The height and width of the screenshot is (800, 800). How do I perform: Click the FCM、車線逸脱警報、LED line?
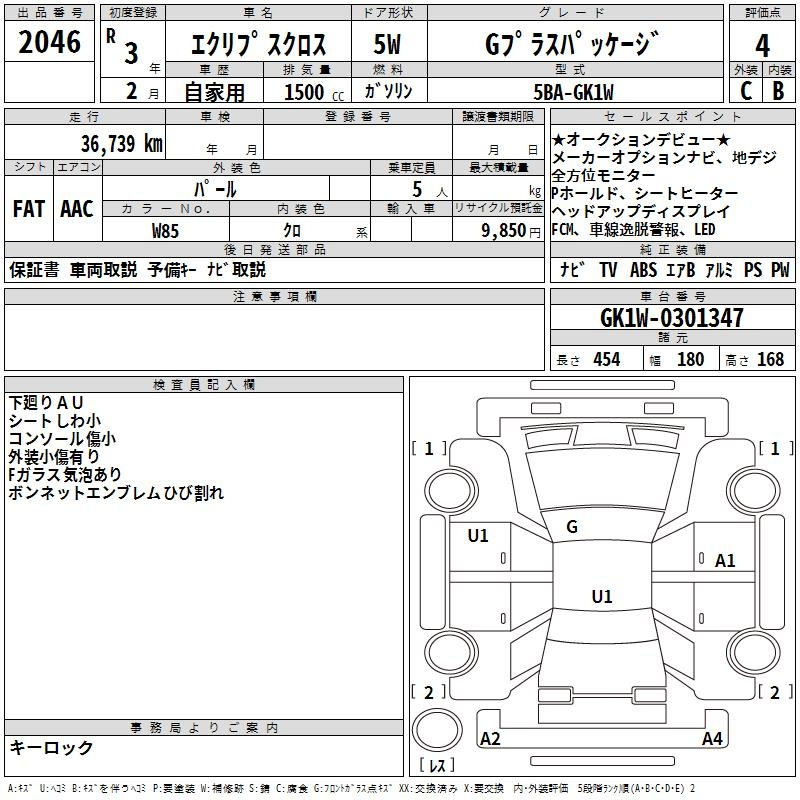634,229
